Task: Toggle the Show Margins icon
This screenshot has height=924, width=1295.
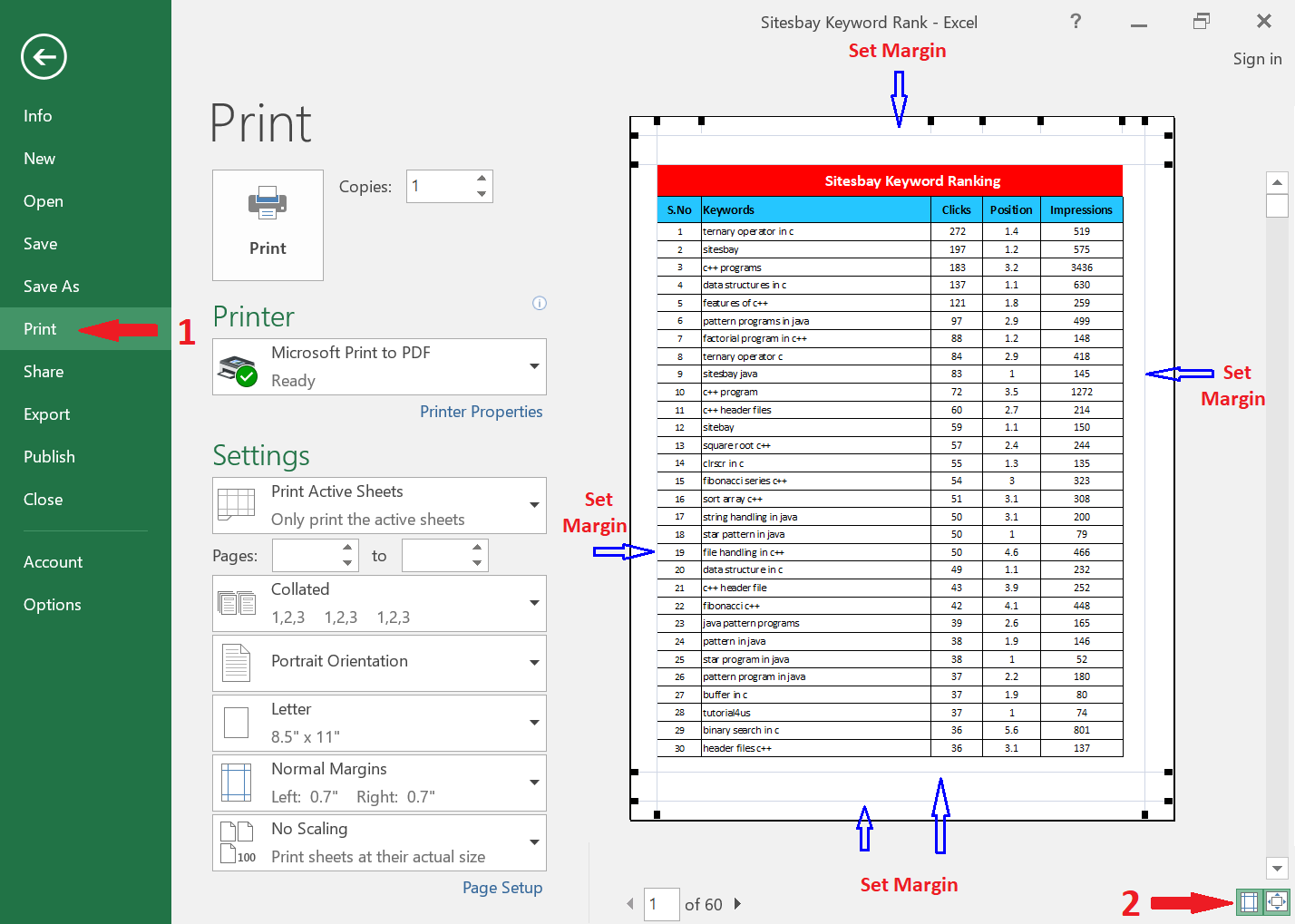Action: (1249, 901)
